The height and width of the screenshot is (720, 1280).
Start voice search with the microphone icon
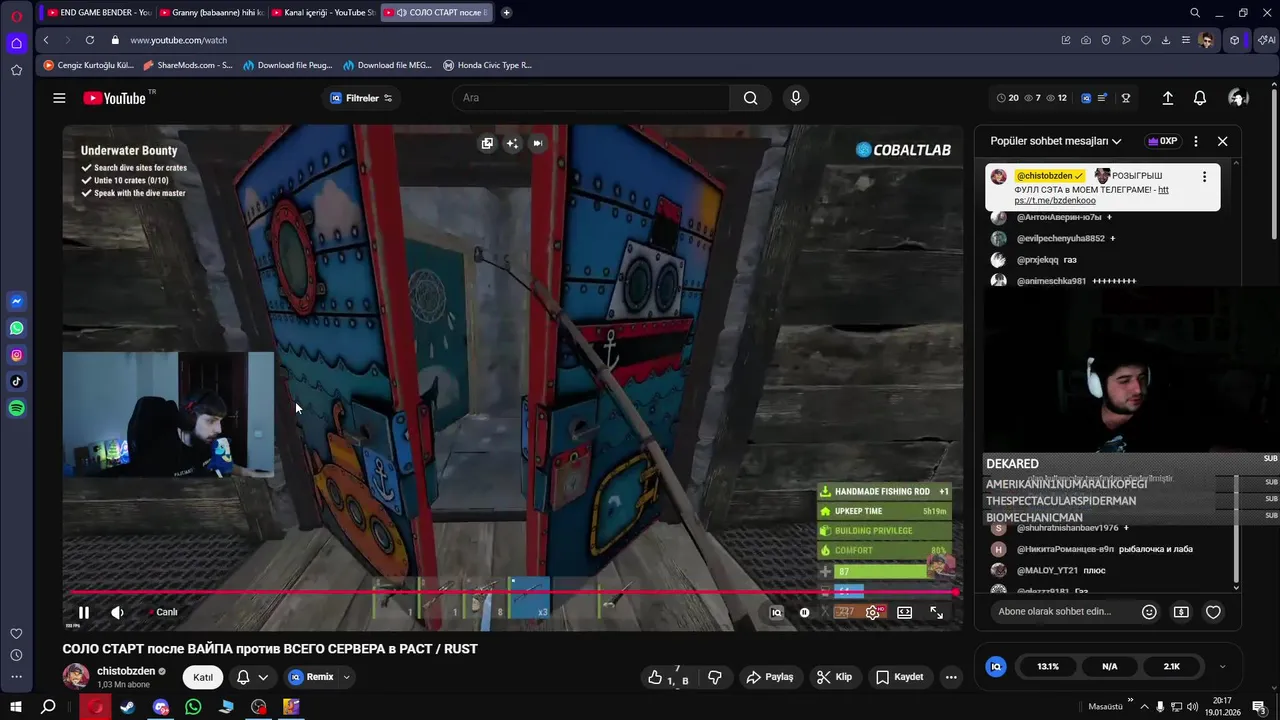(x=796, y=98)
